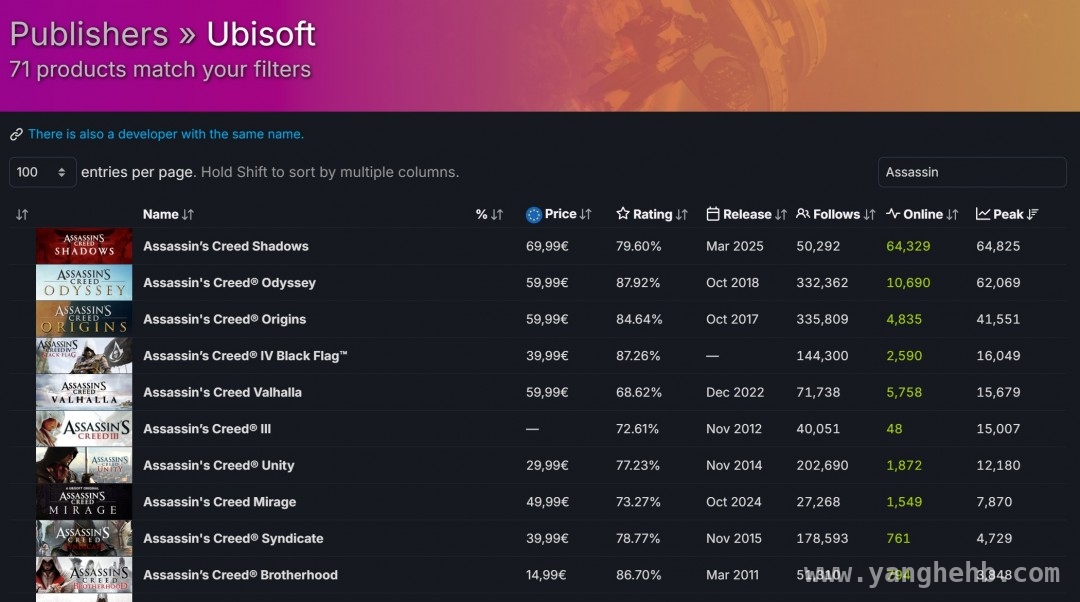
Task: Click the Black Flag game thumbnail
Action: coord(84,355)
